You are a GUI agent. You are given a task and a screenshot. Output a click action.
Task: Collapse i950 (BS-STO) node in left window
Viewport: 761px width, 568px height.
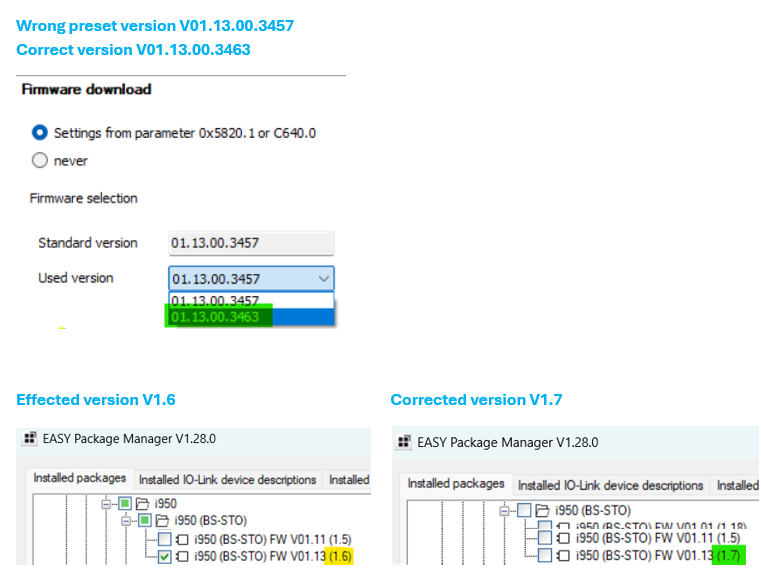pos(126,521)
